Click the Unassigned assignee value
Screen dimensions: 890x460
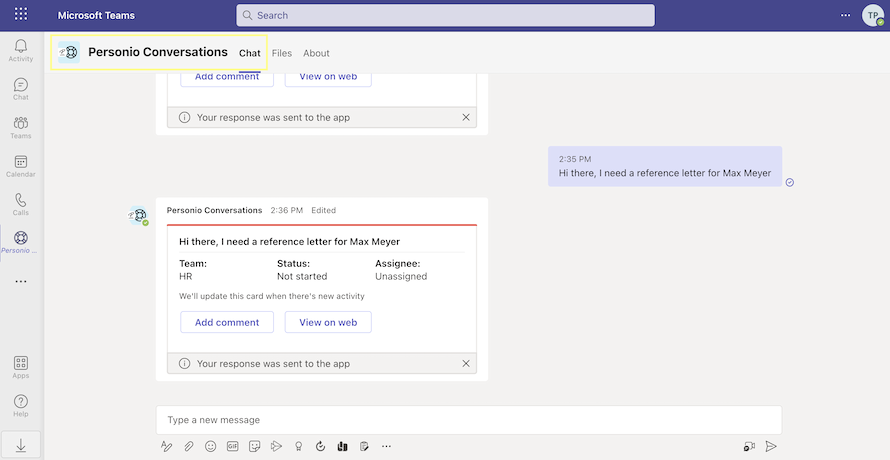(401, 277)
